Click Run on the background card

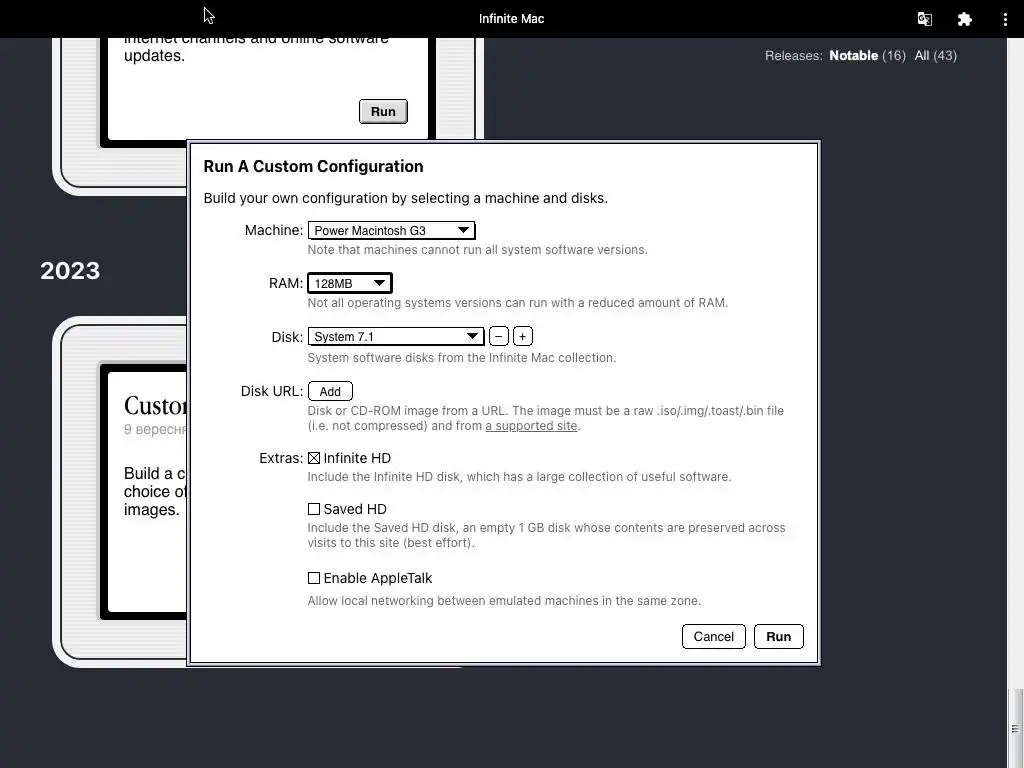pyautogui.click(x=383, y=112)
